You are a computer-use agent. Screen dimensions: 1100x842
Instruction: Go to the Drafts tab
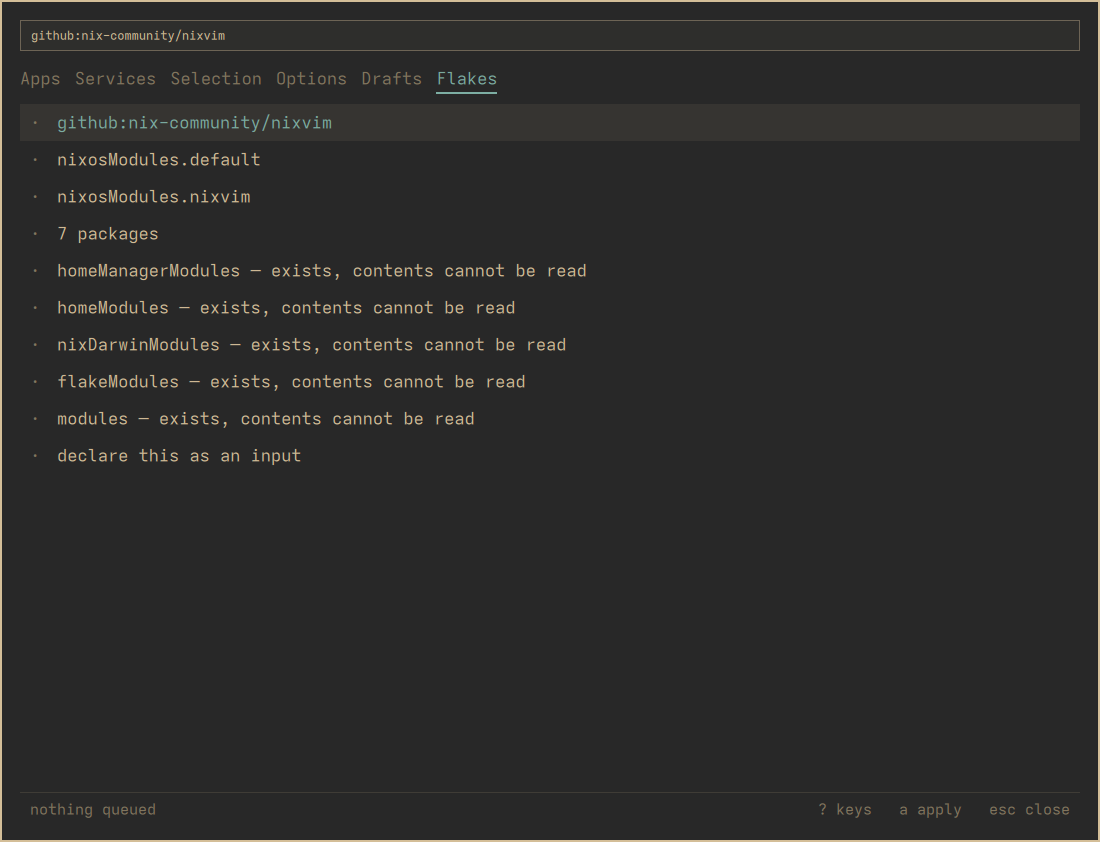pyautogui.click(x=391, y=79)
